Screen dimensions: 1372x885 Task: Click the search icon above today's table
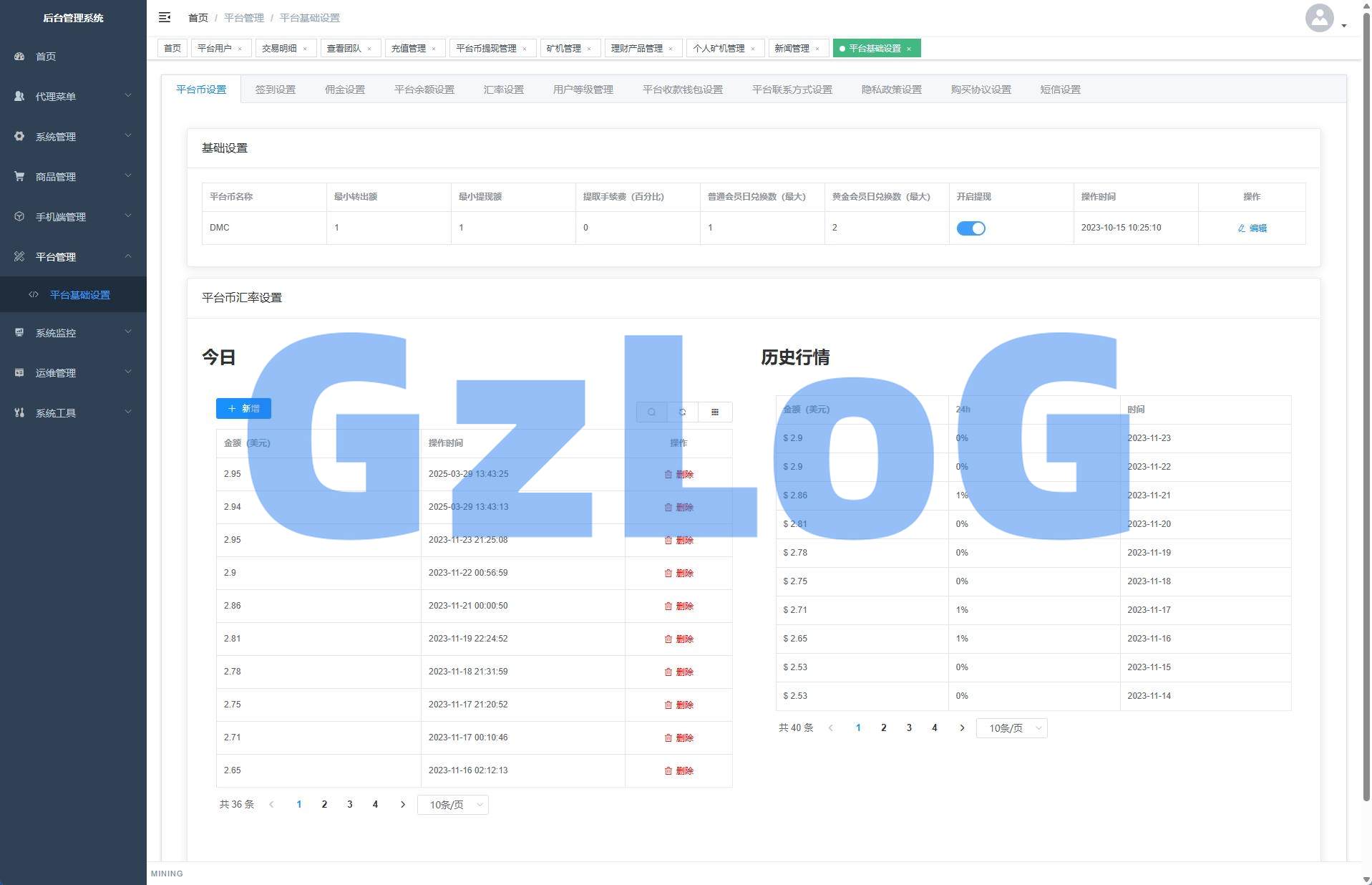tap(651, 412)
